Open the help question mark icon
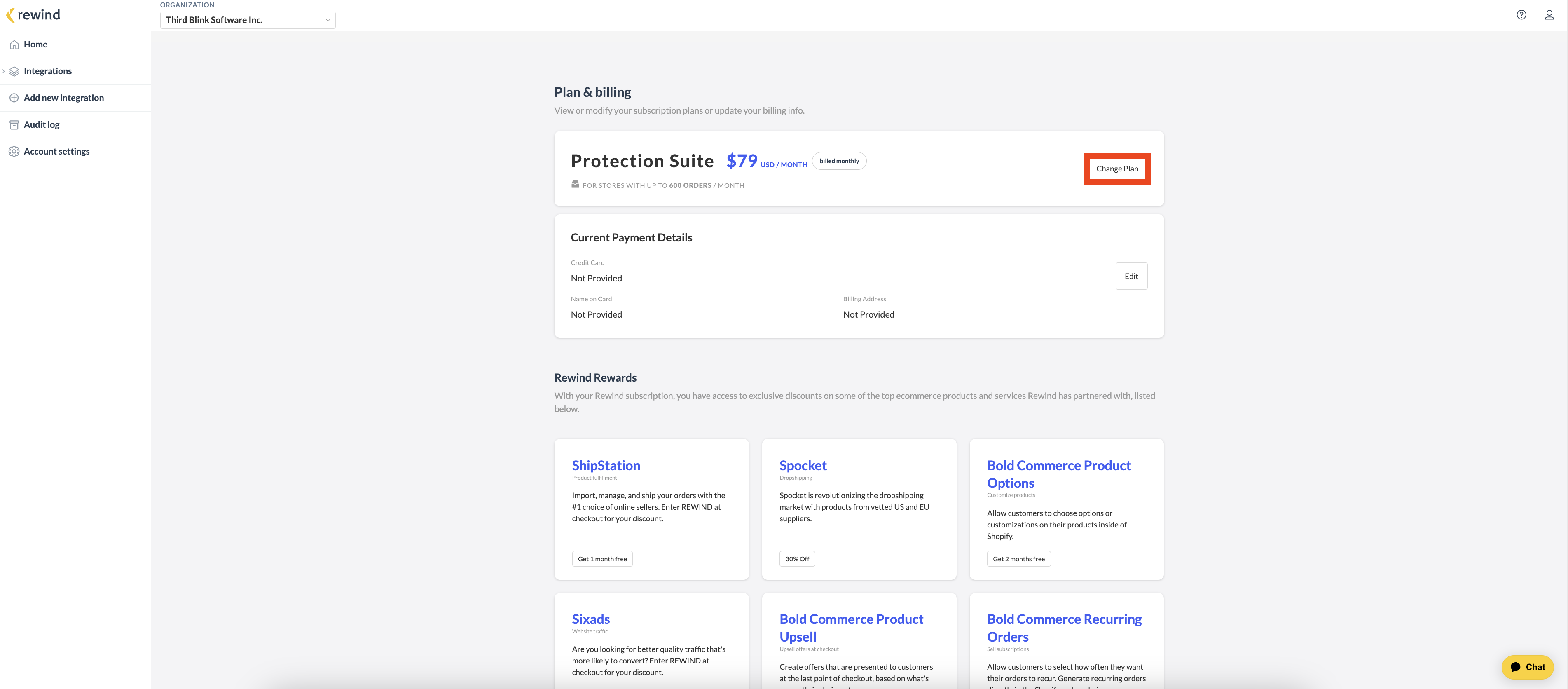 coord(1521,15)
